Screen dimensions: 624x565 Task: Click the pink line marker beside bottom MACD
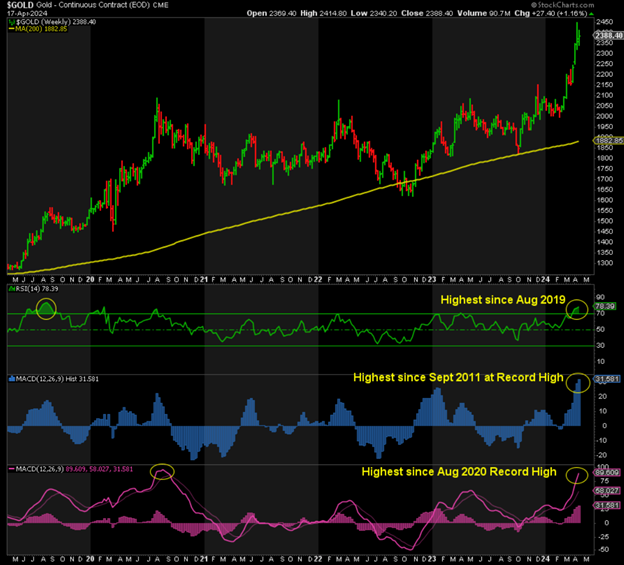pyautogui.click(x=12, y=469)
